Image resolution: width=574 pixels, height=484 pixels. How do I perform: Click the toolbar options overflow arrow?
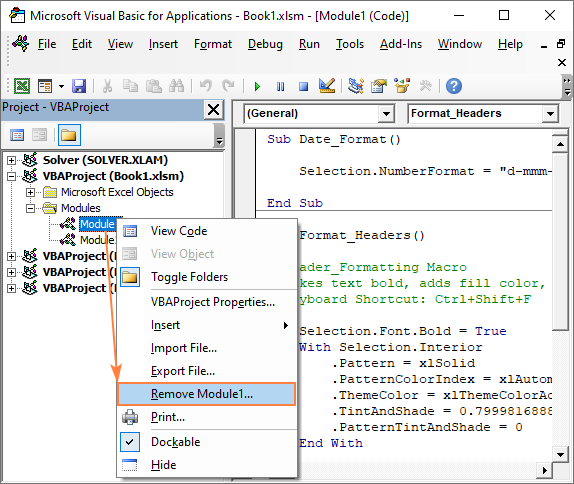(567, 86)
